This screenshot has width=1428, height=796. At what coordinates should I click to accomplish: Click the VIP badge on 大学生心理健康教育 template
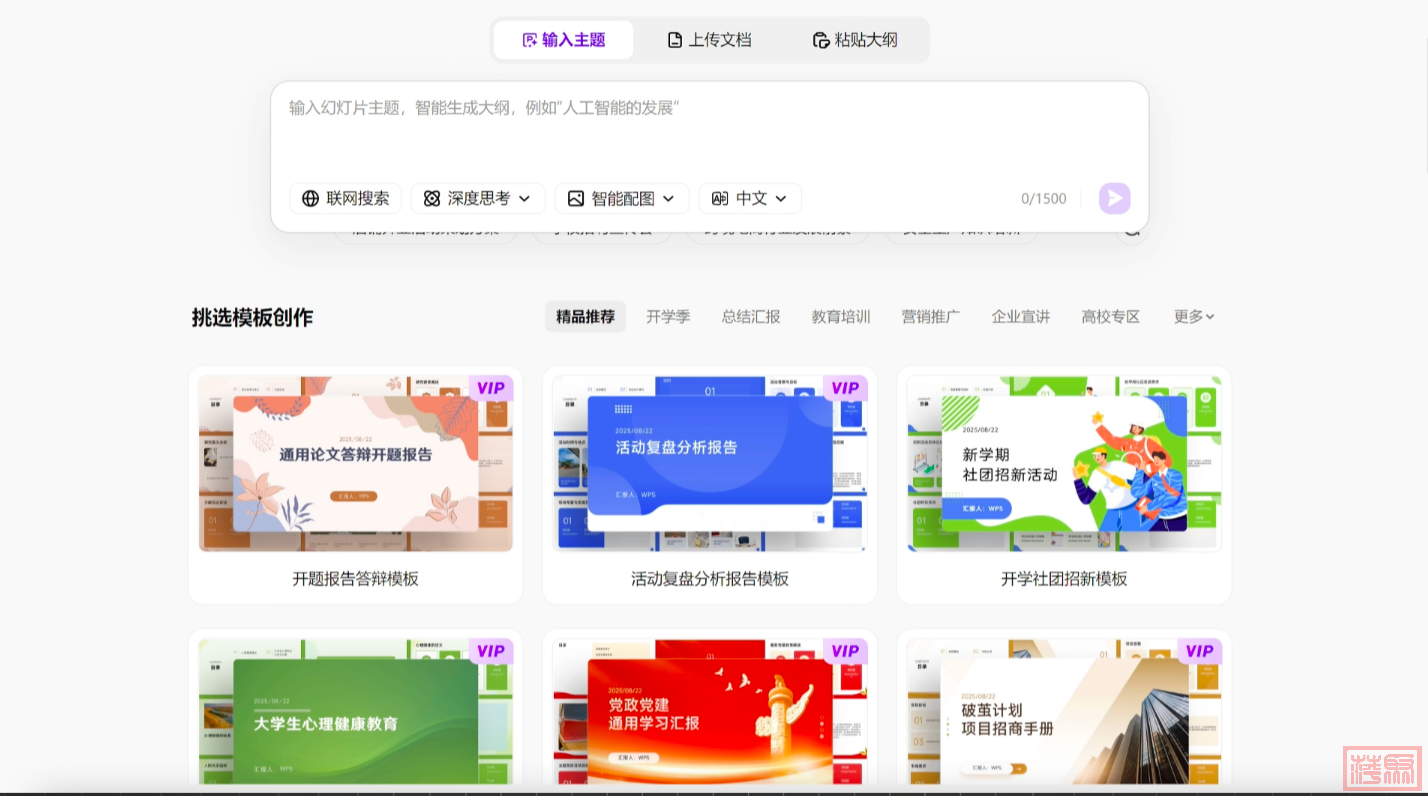point(490,651)
